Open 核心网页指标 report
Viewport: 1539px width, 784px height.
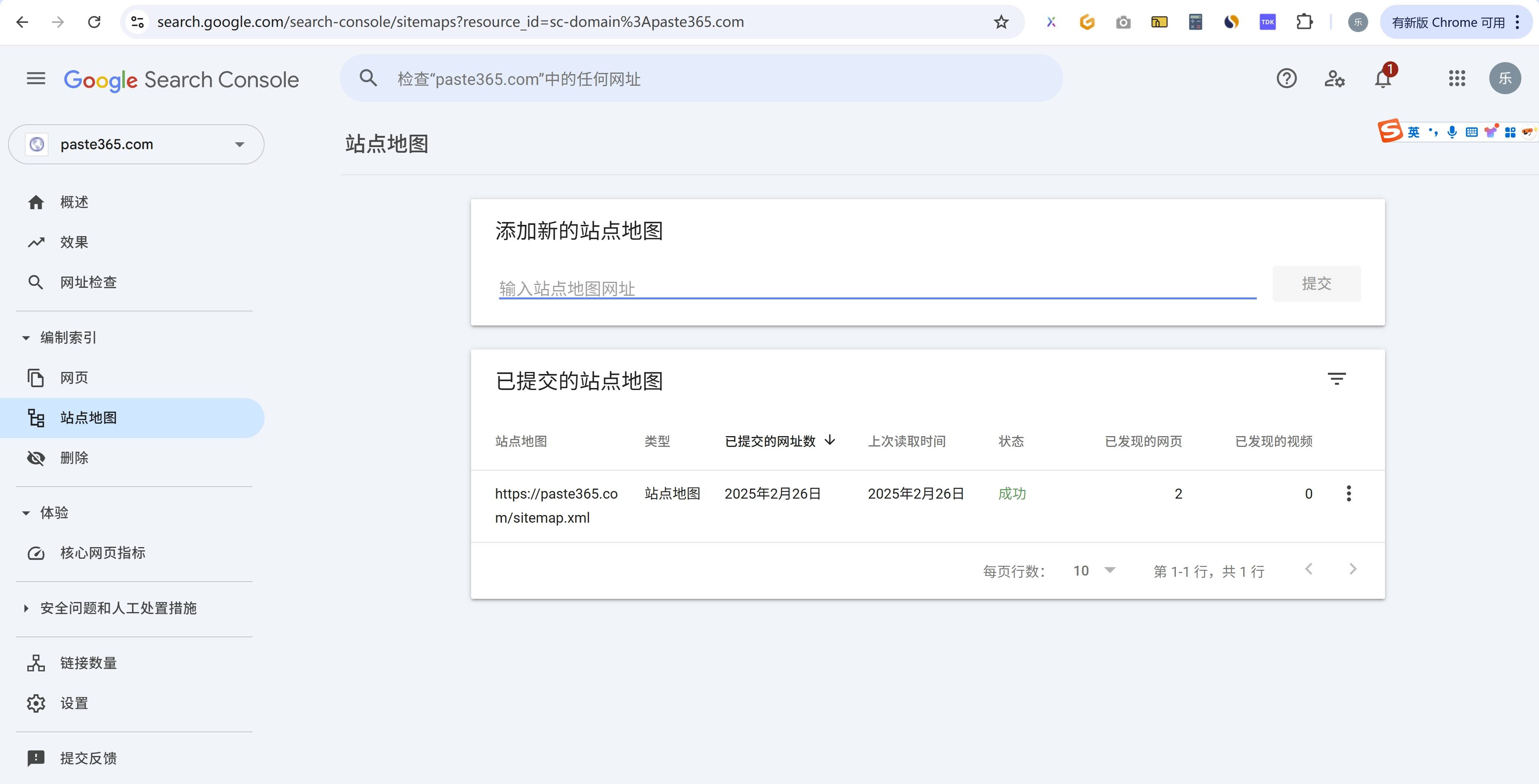[132, 553]
